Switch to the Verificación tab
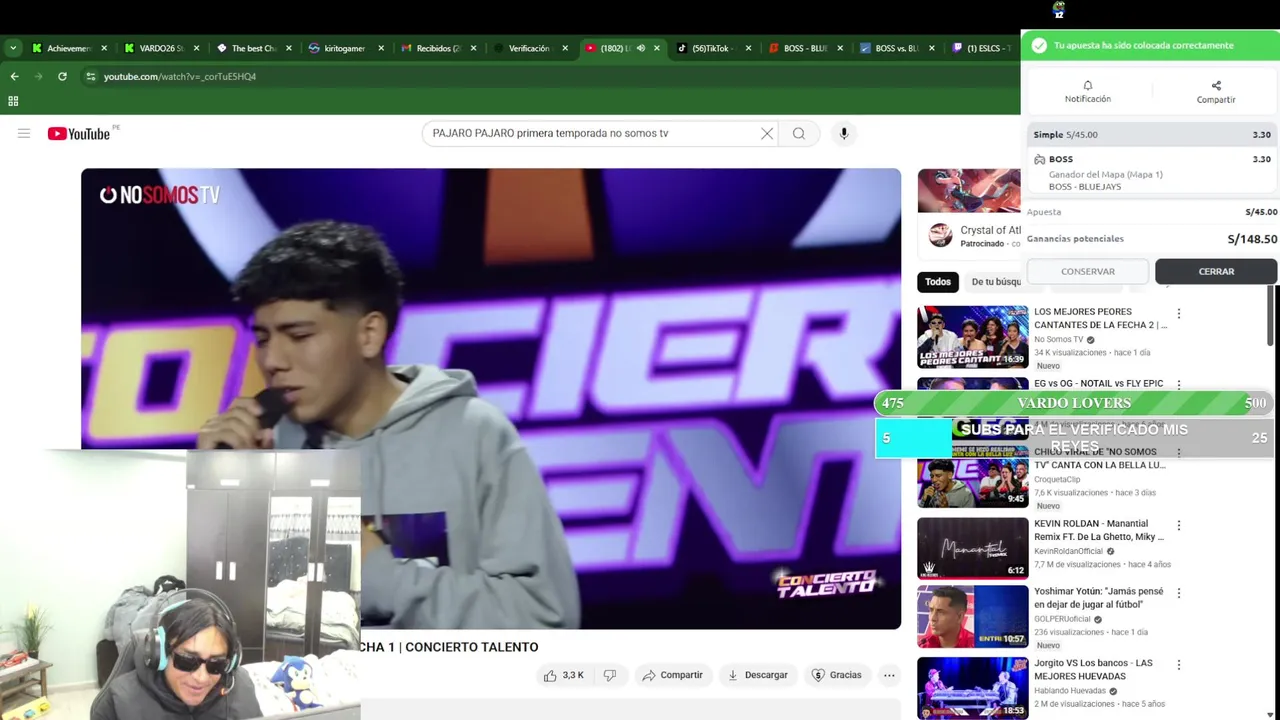Screen dimensions: 1280x720 coord(529,48)
